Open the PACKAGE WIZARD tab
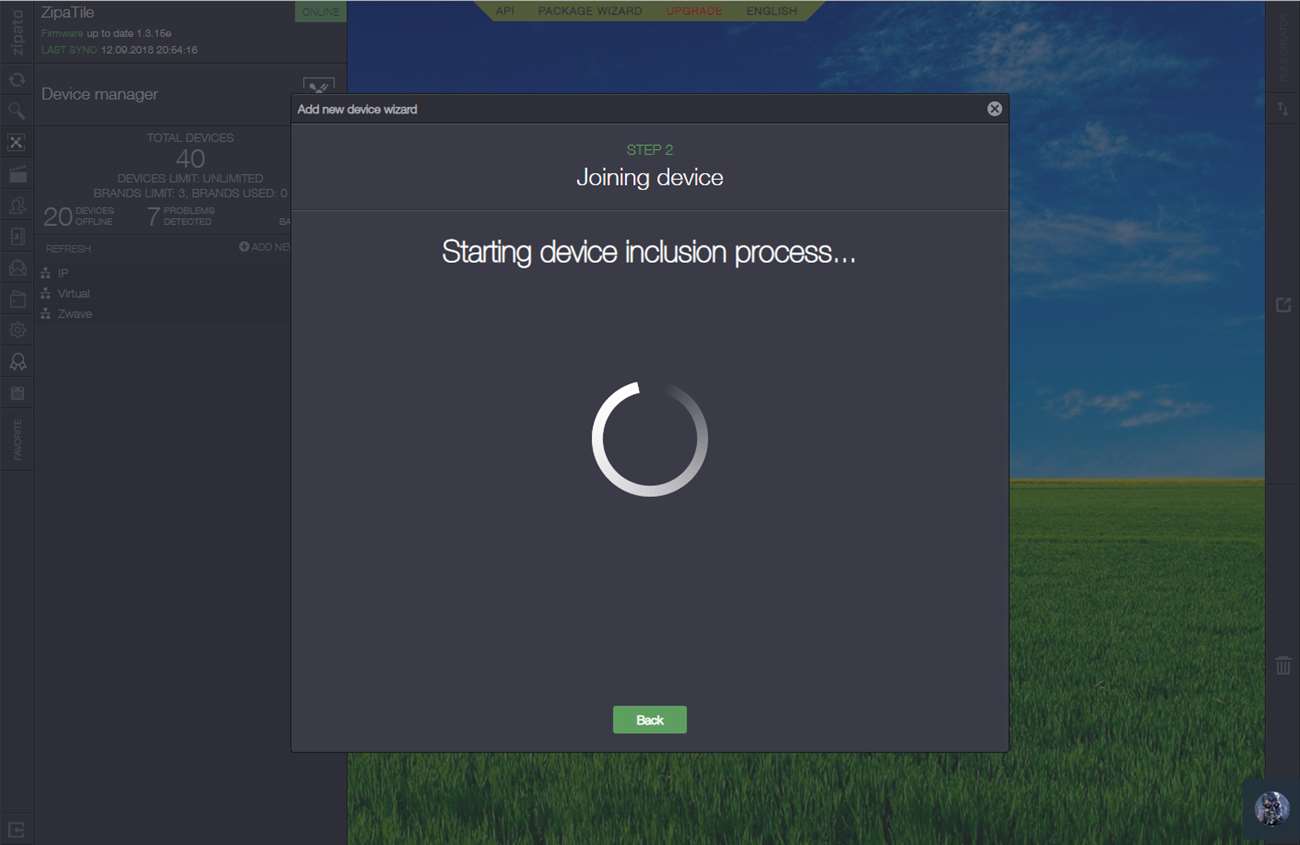The image size is (1300, 845). click(x=590, y=11)
